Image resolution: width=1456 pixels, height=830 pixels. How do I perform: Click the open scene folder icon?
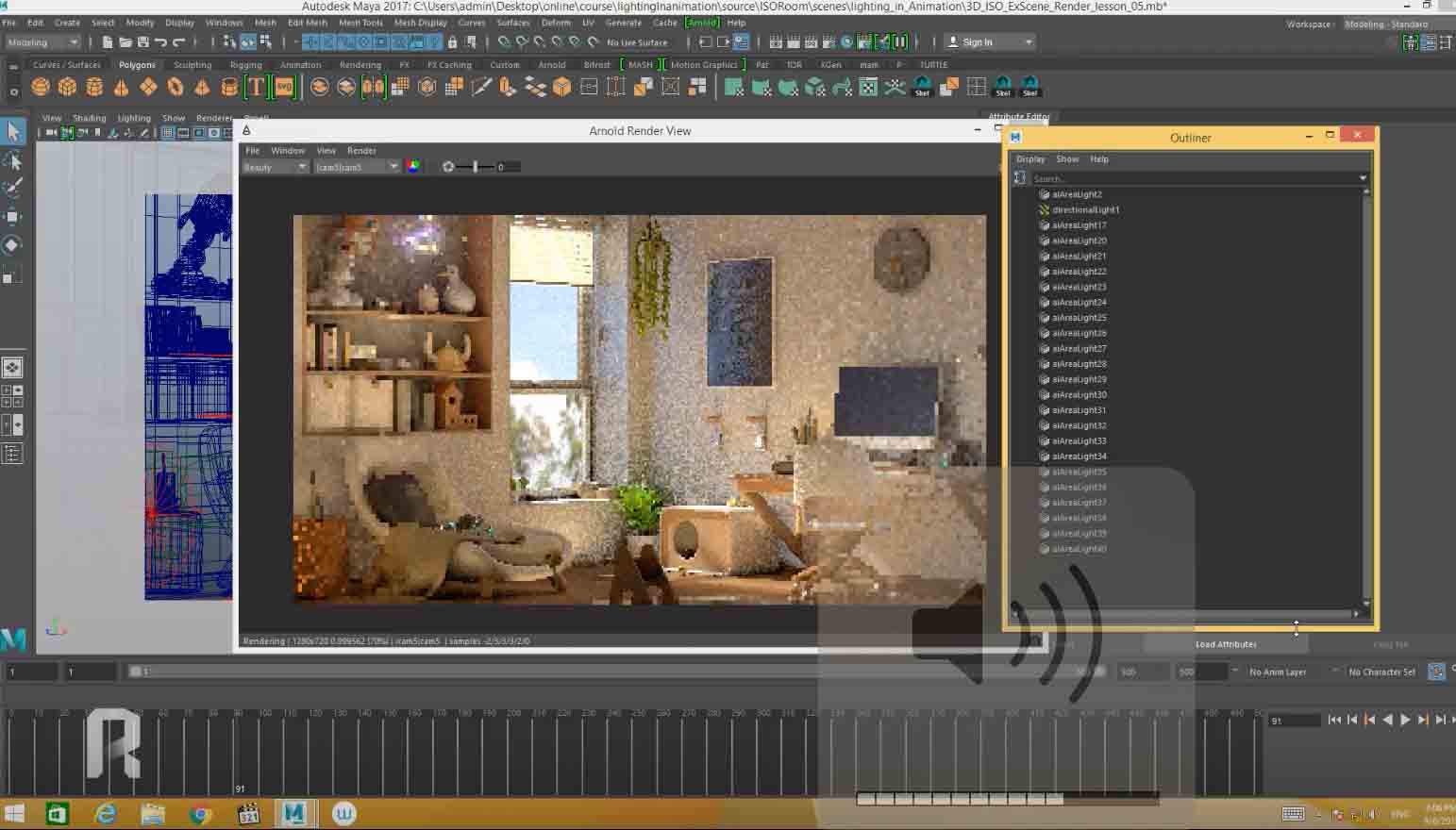(125, 42)
